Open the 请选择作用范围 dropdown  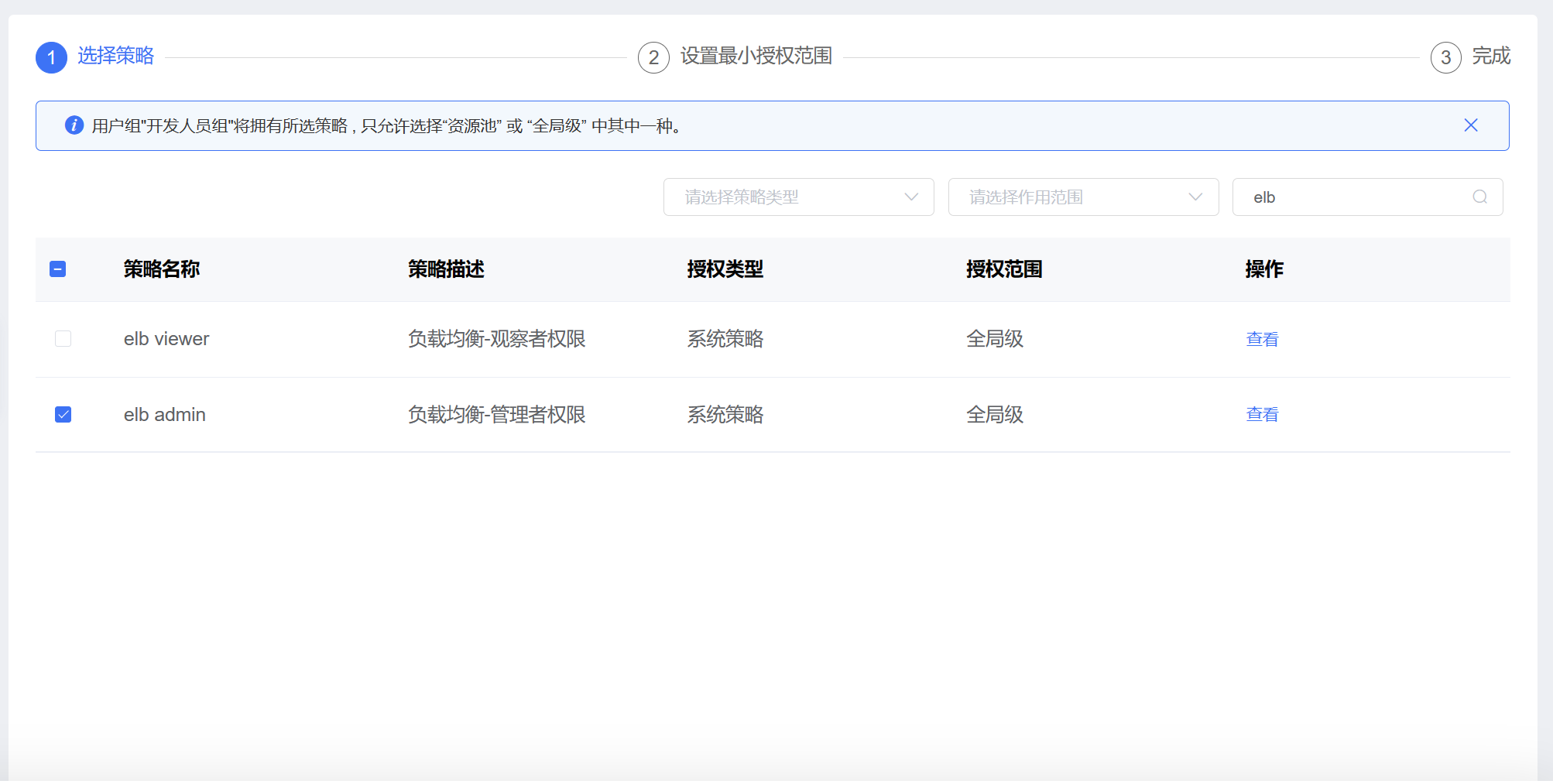pos(1083,197)
